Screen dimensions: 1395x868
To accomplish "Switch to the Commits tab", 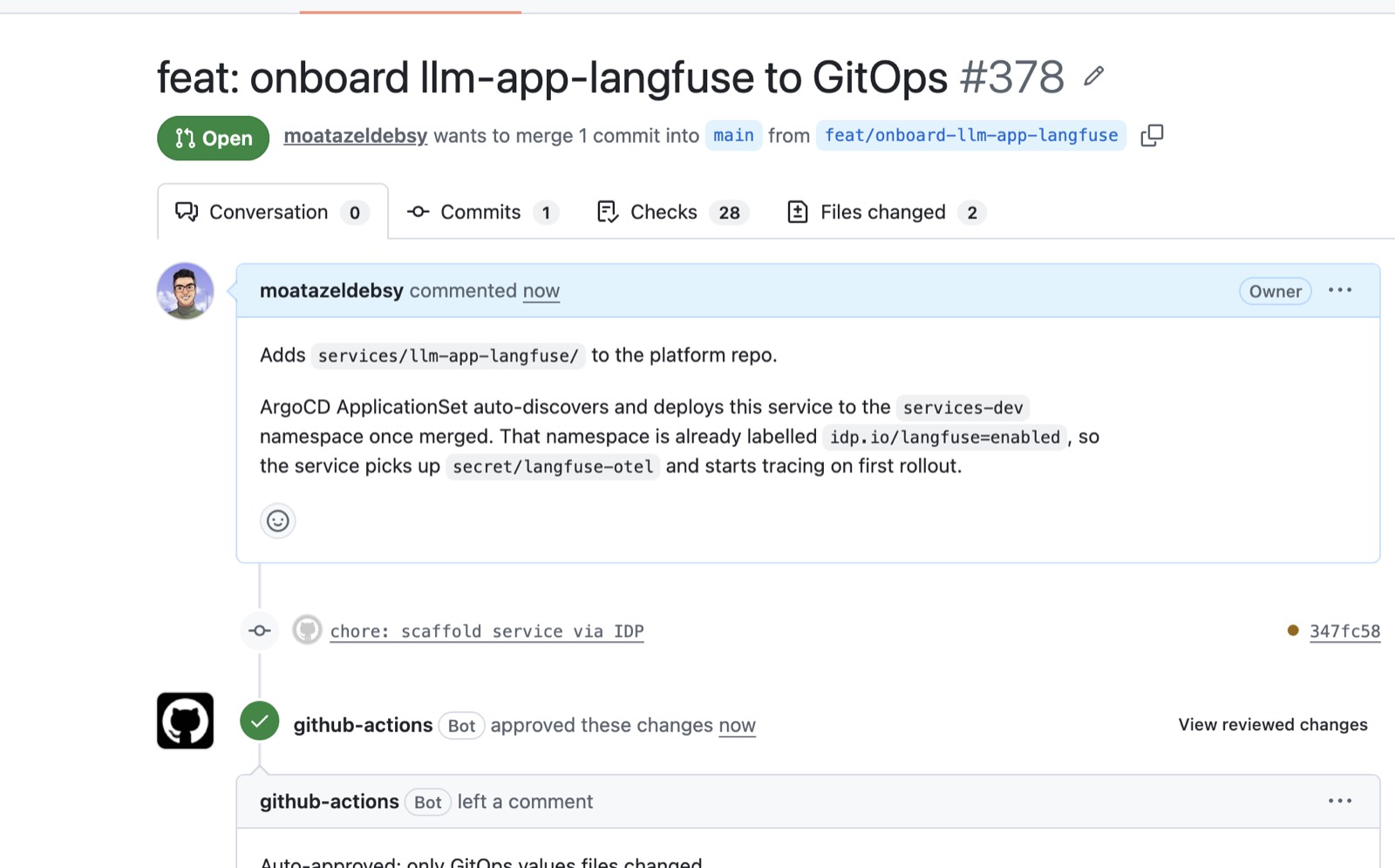I will pos(482,212).
